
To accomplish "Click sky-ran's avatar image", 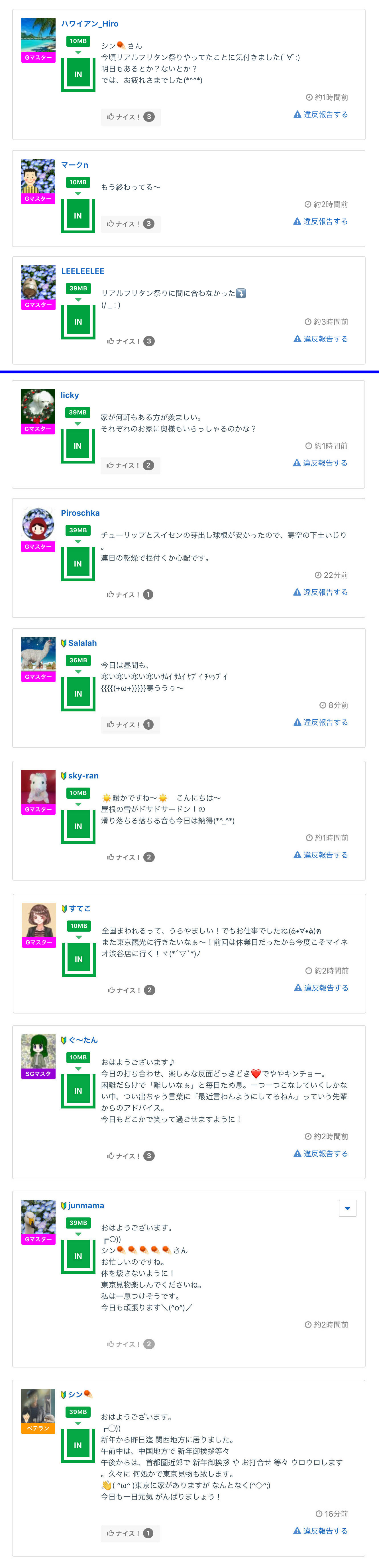I will pyautogui.click(x=38, y=787).
